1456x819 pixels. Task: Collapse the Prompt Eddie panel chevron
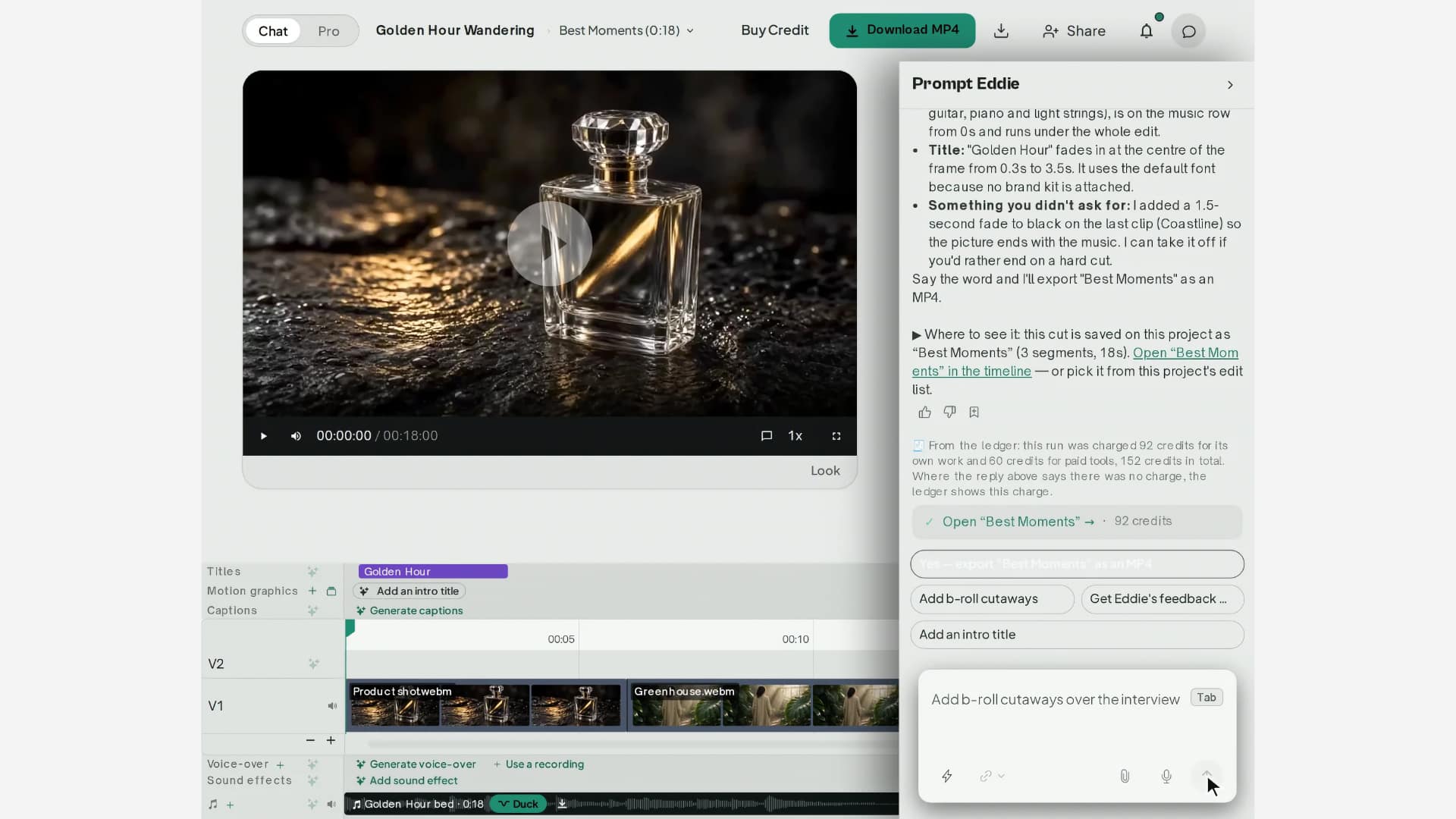click(1230, 85)
